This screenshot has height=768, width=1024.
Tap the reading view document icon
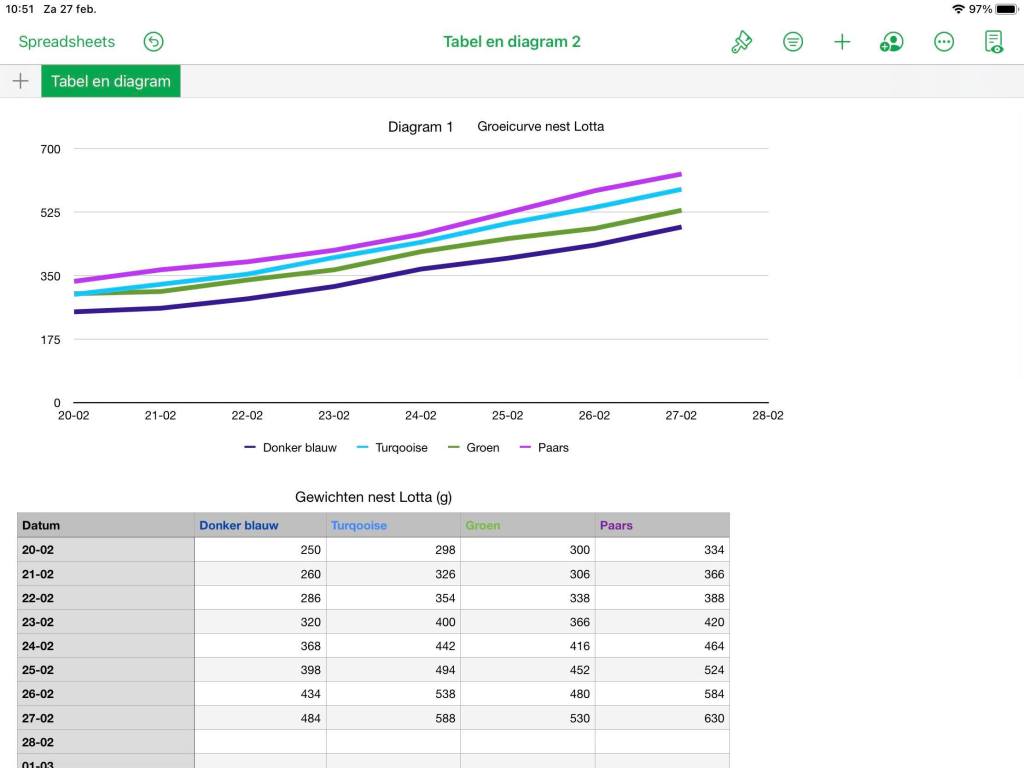tap(993, 42)
